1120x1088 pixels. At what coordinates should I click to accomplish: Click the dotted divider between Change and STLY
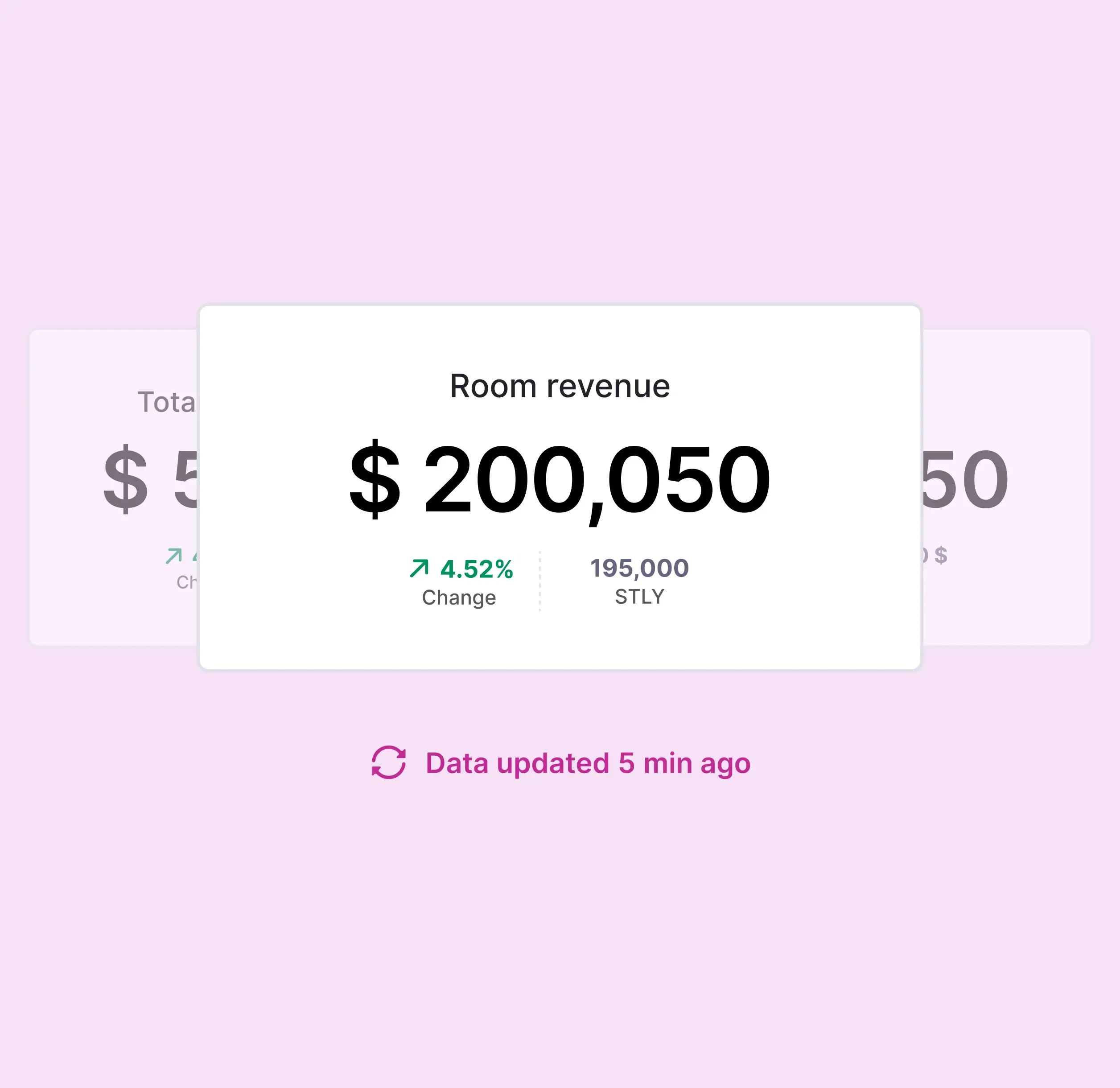pyautogui.click(x=539, y=581)
